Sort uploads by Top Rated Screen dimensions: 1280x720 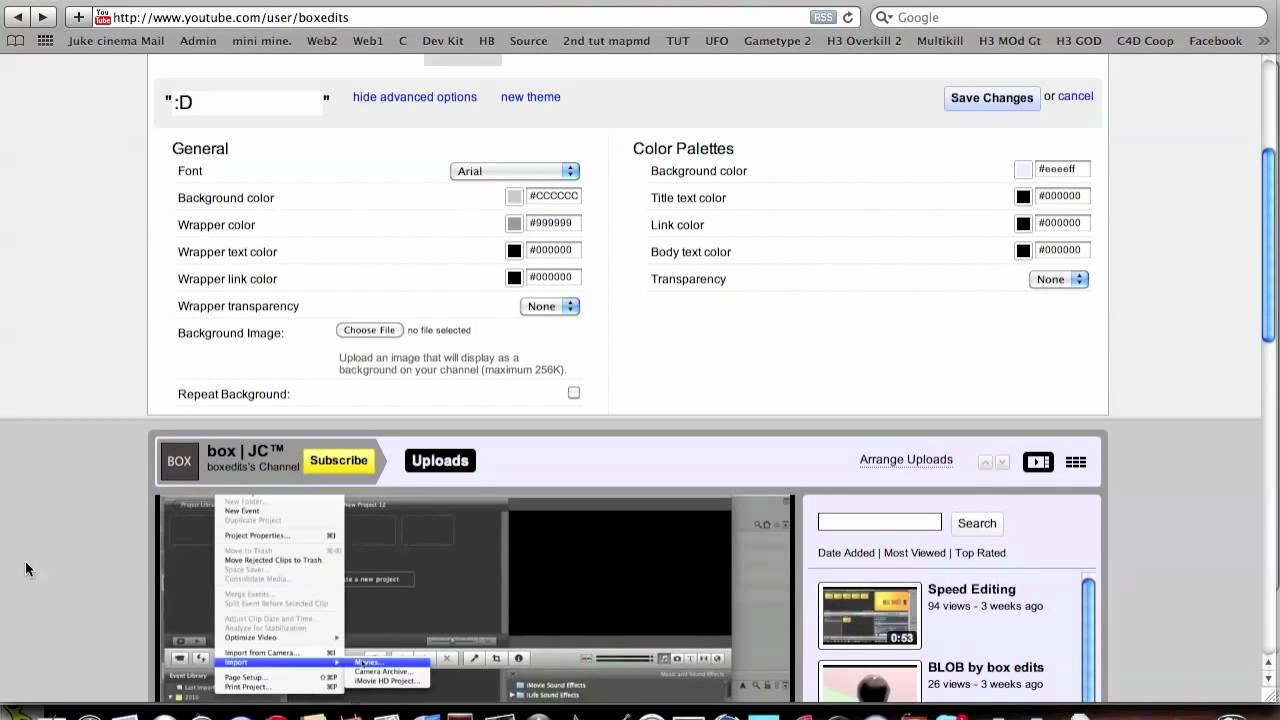[x=980, y=553]
